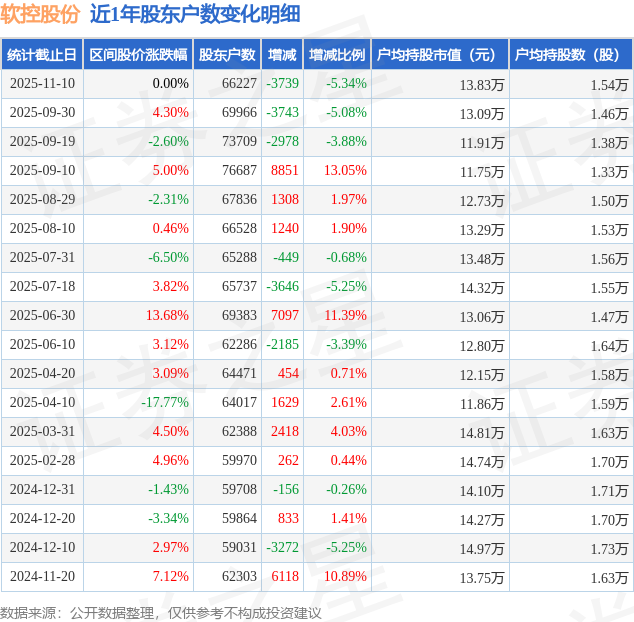Click the 13.05% change ratio cell
The image size is (634, 622).
(345, 171)
